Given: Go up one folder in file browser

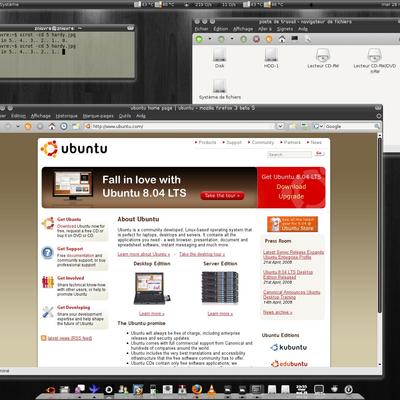Looking at the screenshot, I should [x=244, y=39].
